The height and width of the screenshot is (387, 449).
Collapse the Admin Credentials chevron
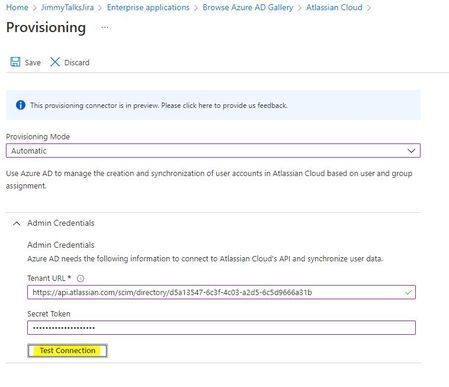16,223
